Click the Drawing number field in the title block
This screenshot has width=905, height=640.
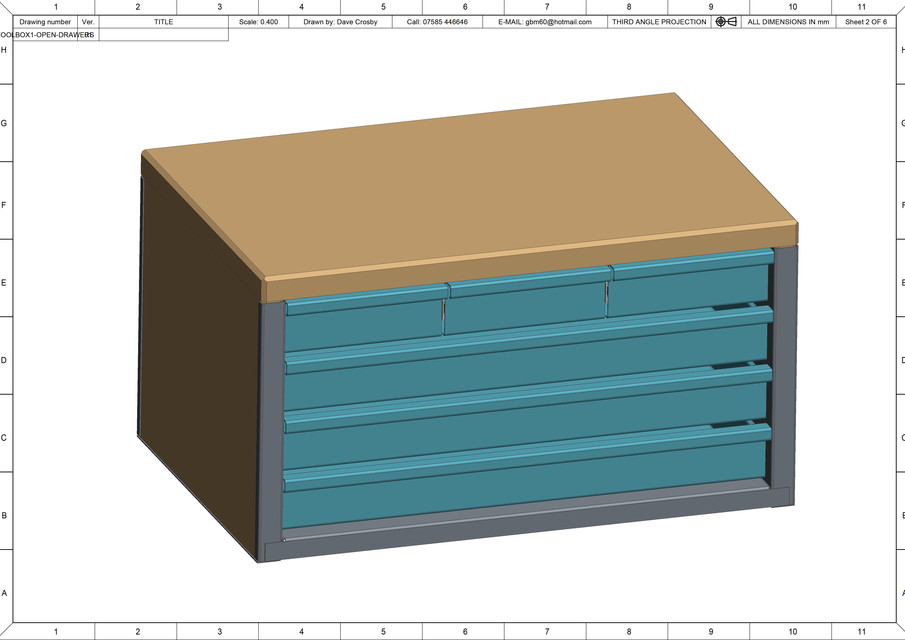45,21
